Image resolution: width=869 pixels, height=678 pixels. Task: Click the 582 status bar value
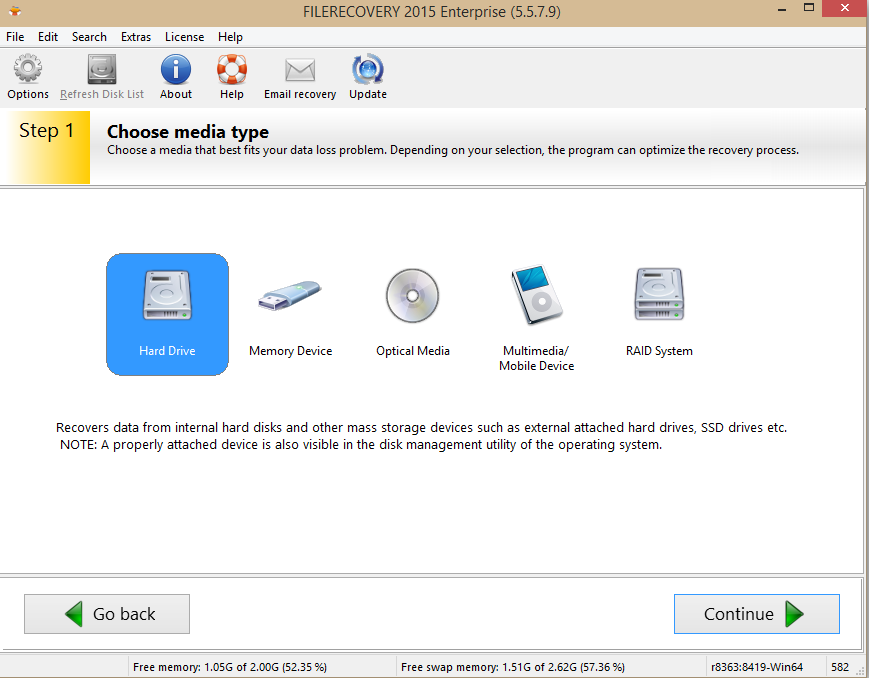[x=840, y=667]
